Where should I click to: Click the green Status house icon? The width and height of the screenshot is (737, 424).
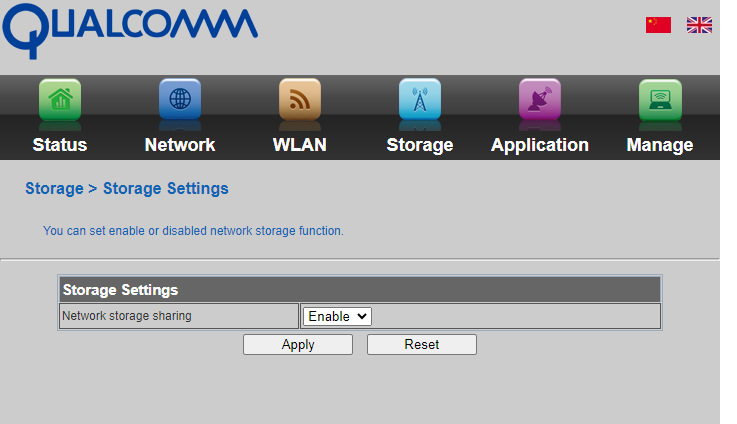click(60, 100)
